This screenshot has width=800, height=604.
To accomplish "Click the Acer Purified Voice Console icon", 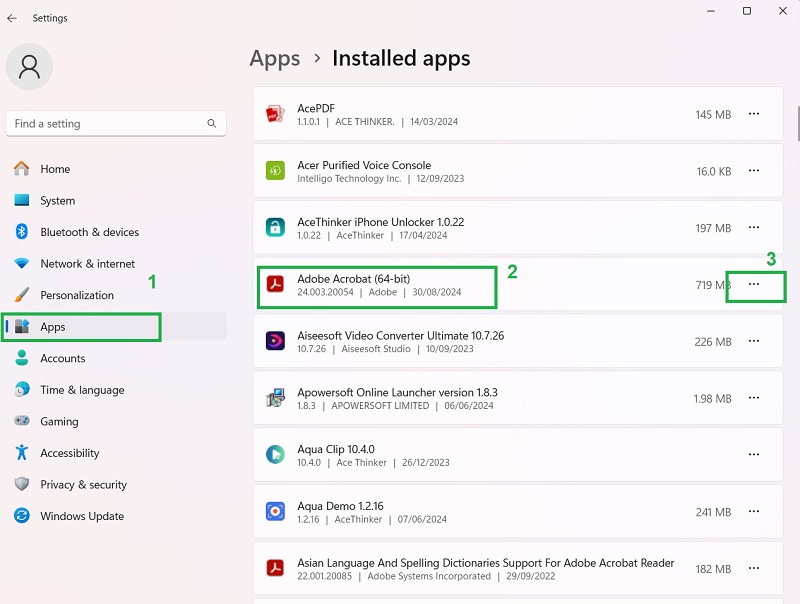I will (x=275, y=170).
